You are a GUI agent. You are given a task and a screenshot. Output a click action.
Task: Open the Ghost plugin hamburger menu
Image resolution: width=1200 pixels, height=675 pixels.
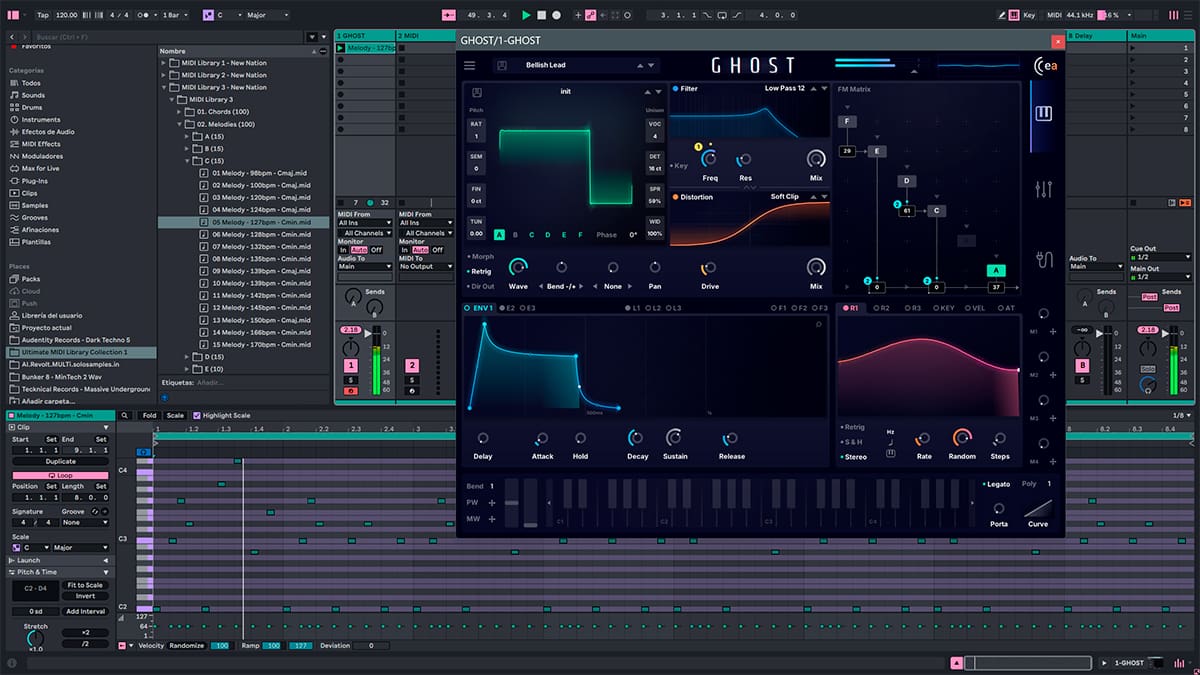(x=470, y=65)
